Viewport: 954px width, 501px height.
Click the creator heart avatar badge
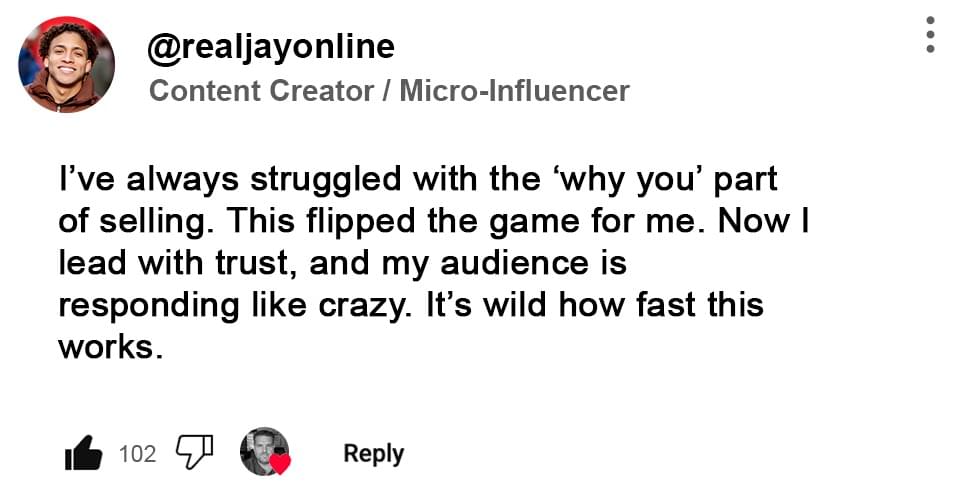click(264, 452)
